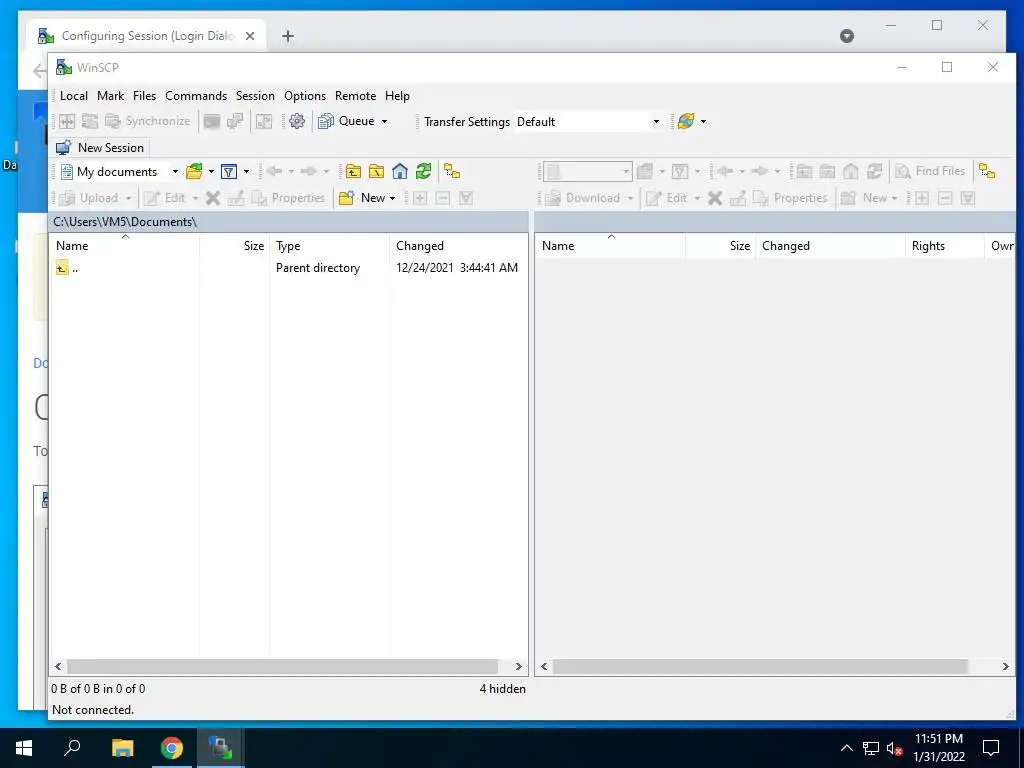
Task: Click local scrollbar right arrow
Action: click(519, 666)
